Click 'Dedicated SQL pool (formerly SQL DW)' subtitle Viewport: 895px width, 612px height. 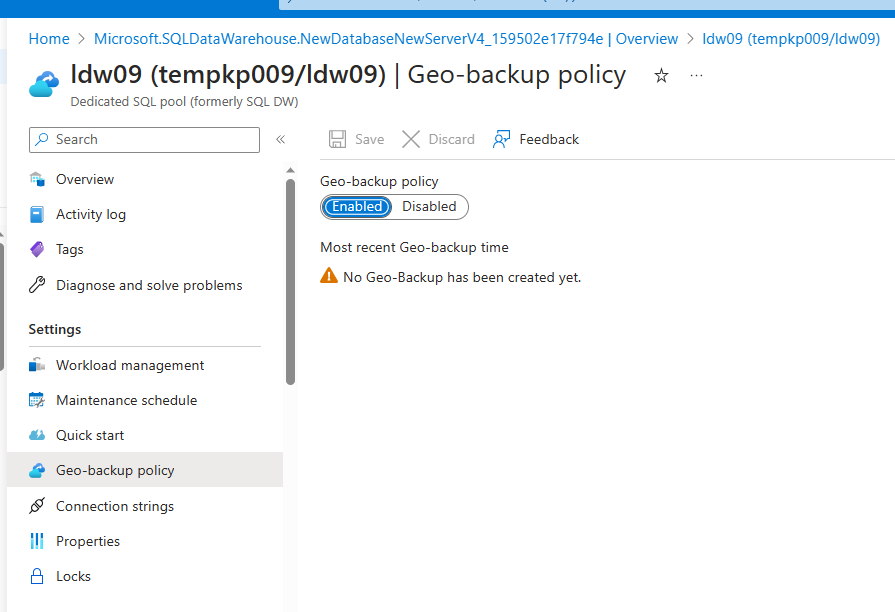pyautogui.click(x=184, y=102)
